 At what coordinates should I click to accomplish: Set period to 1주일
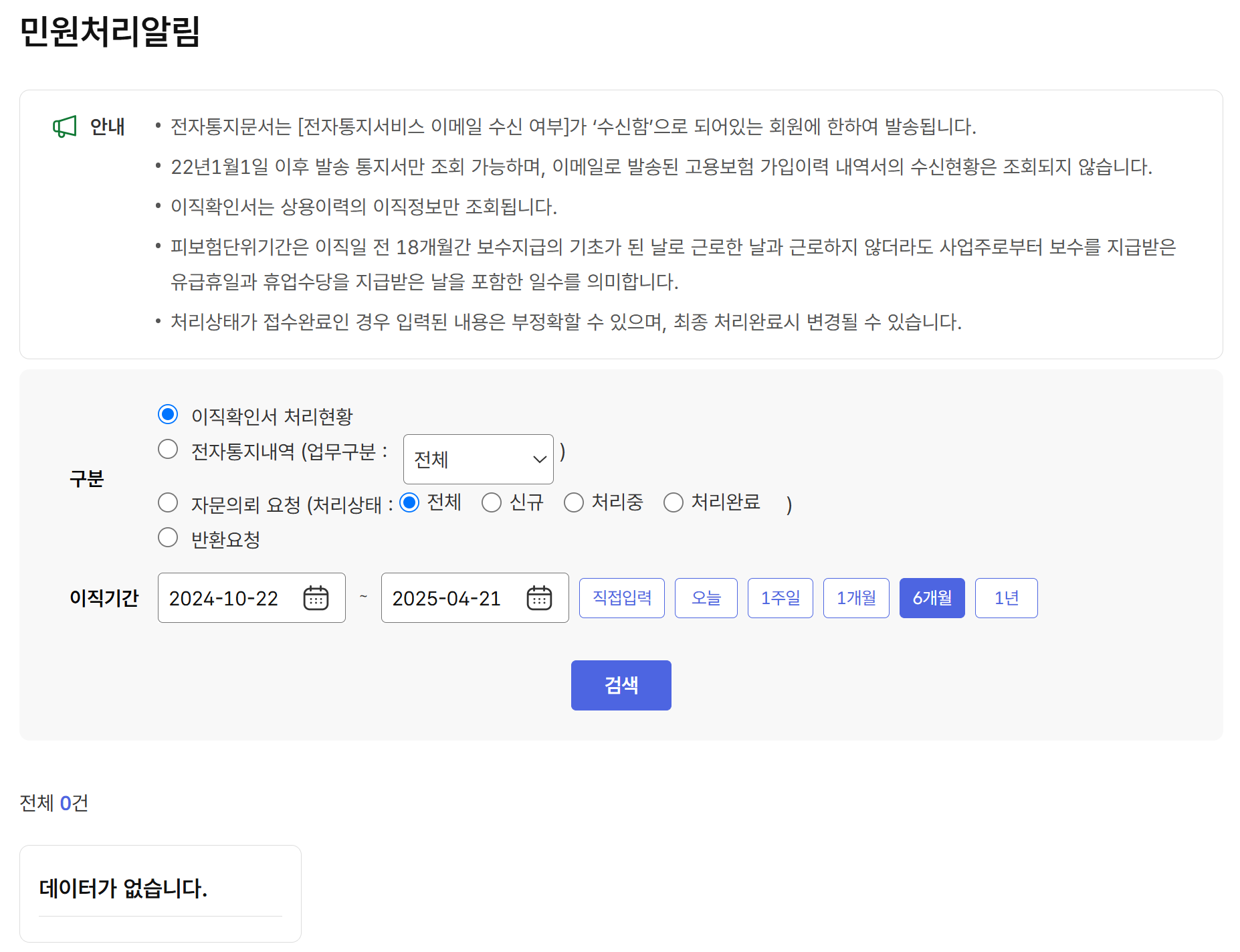point(781,598)
